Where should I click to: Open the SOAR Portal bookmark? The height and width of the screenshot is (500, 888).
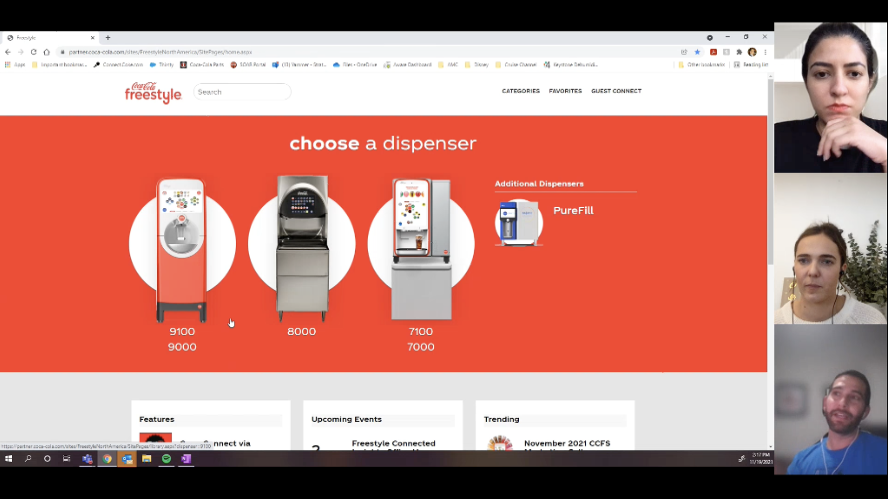248,65
